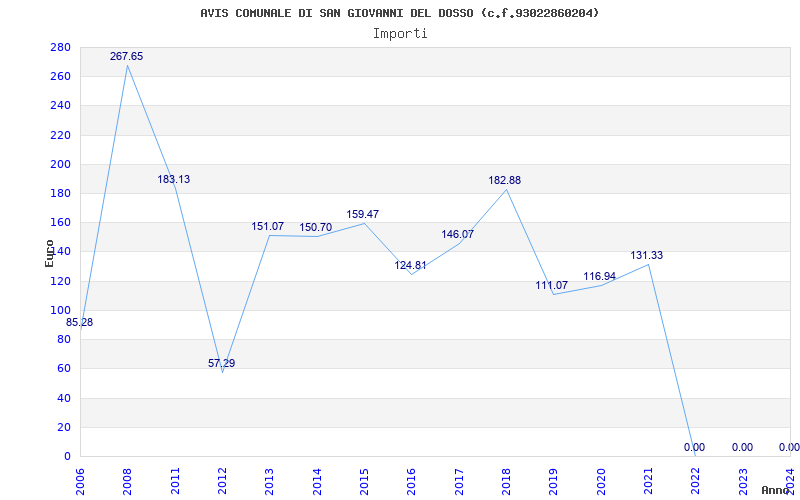Click the 280 y-axis tick label
The image size is (800, 500).
click(x=61, y=47)
